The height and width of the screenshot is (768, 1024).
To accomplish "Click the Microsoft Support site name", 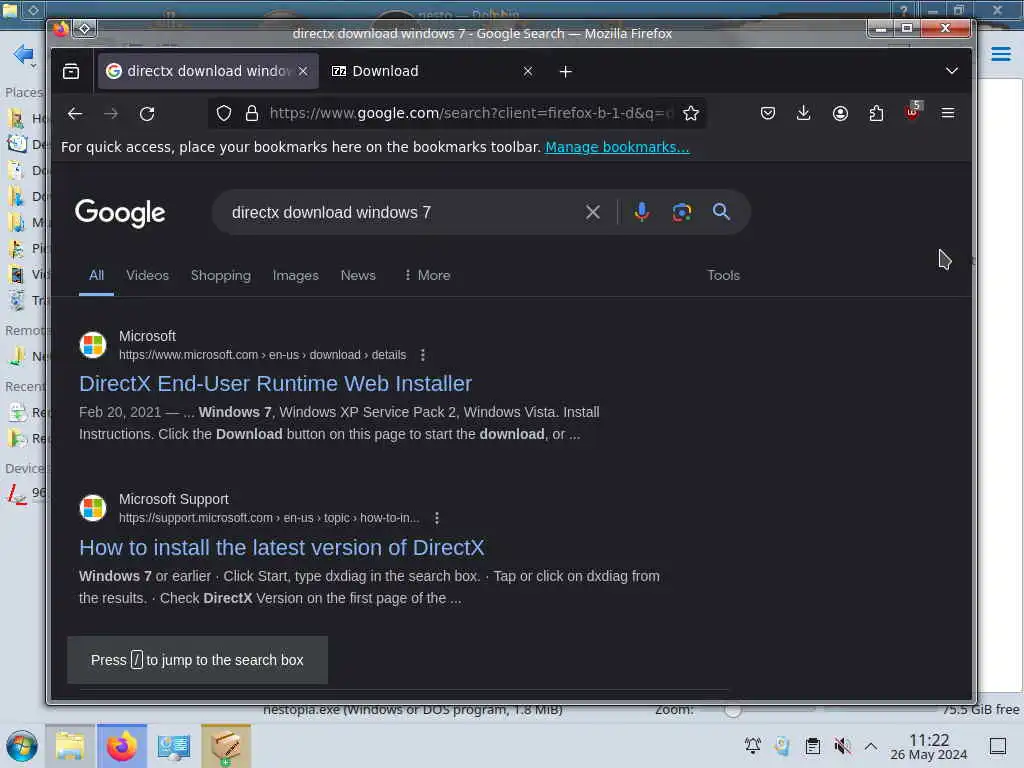I will pos(174,499).
